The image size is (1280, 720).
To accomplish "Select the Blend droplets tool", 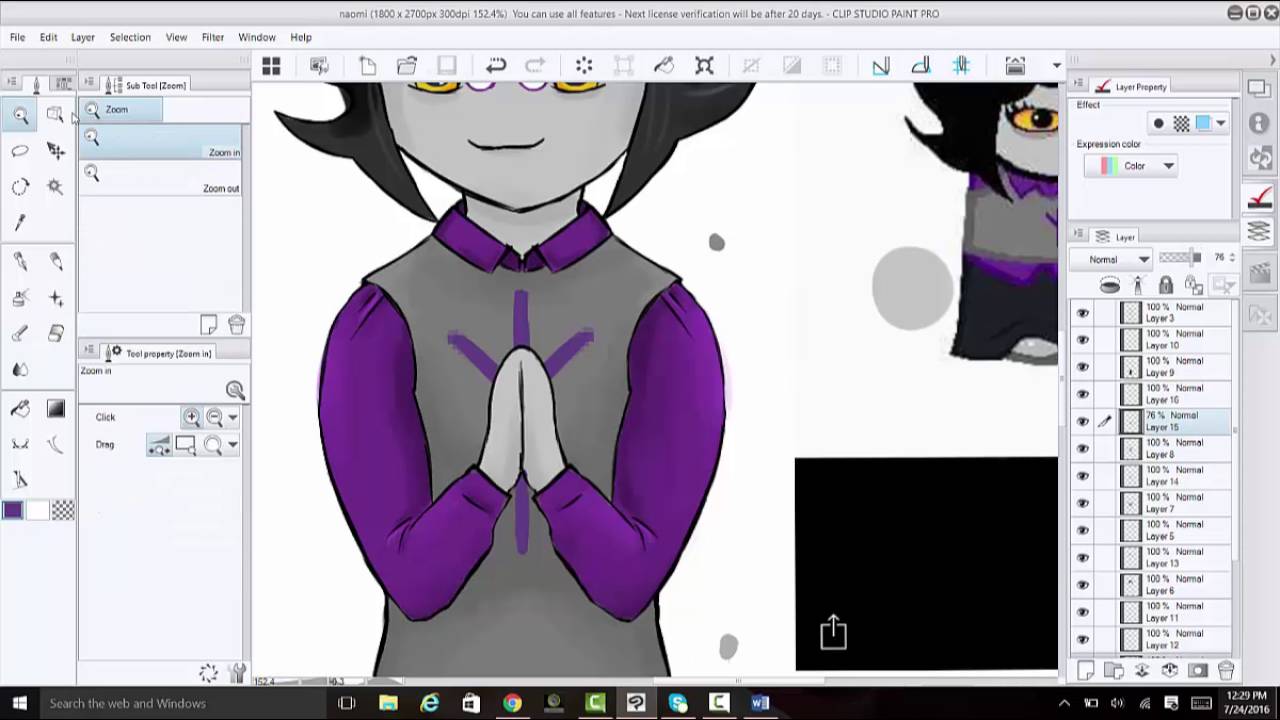I will tap(20, 370).
